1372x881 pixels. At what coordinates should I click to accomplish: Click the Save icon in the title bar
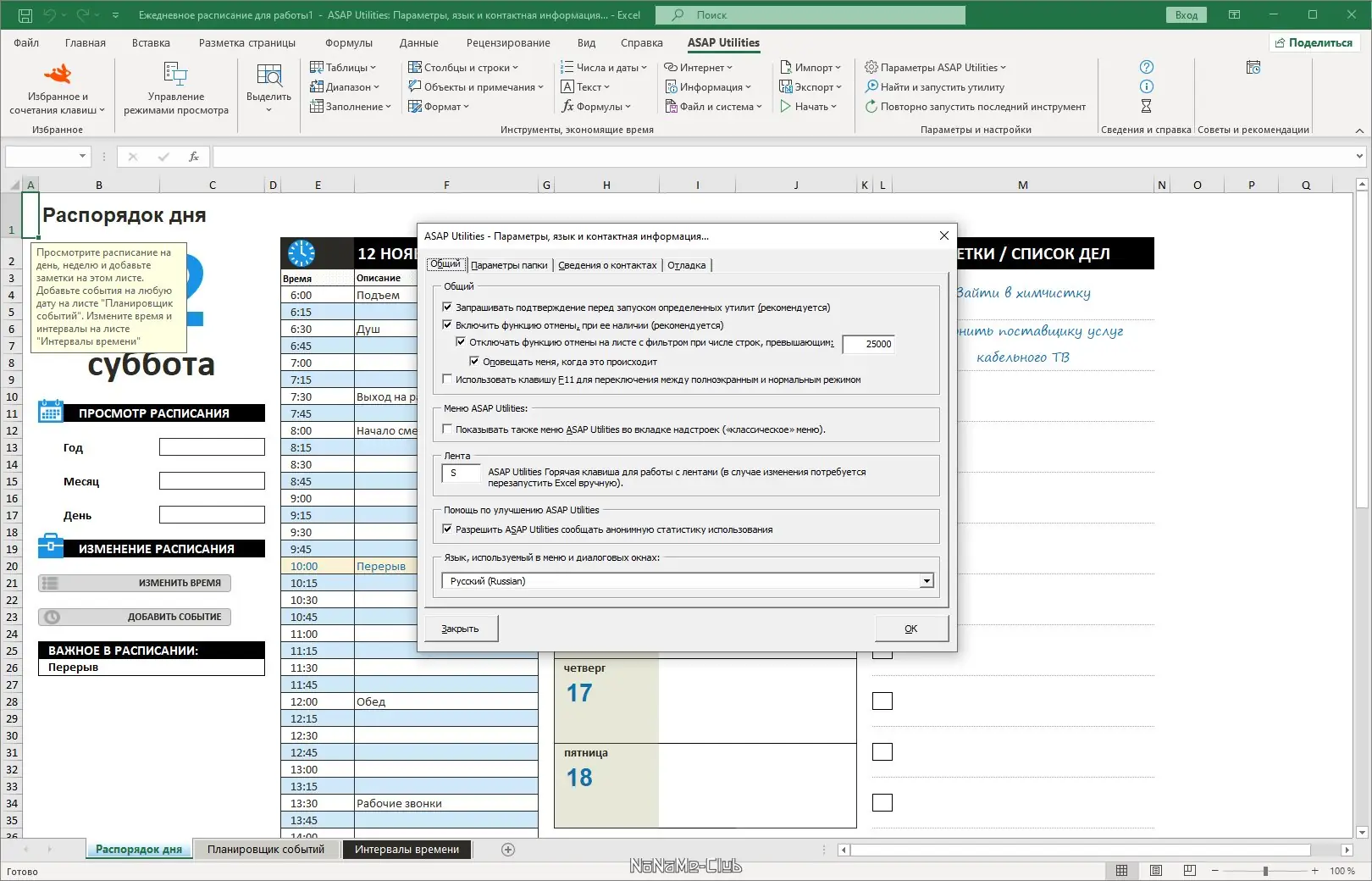[25, 15]
